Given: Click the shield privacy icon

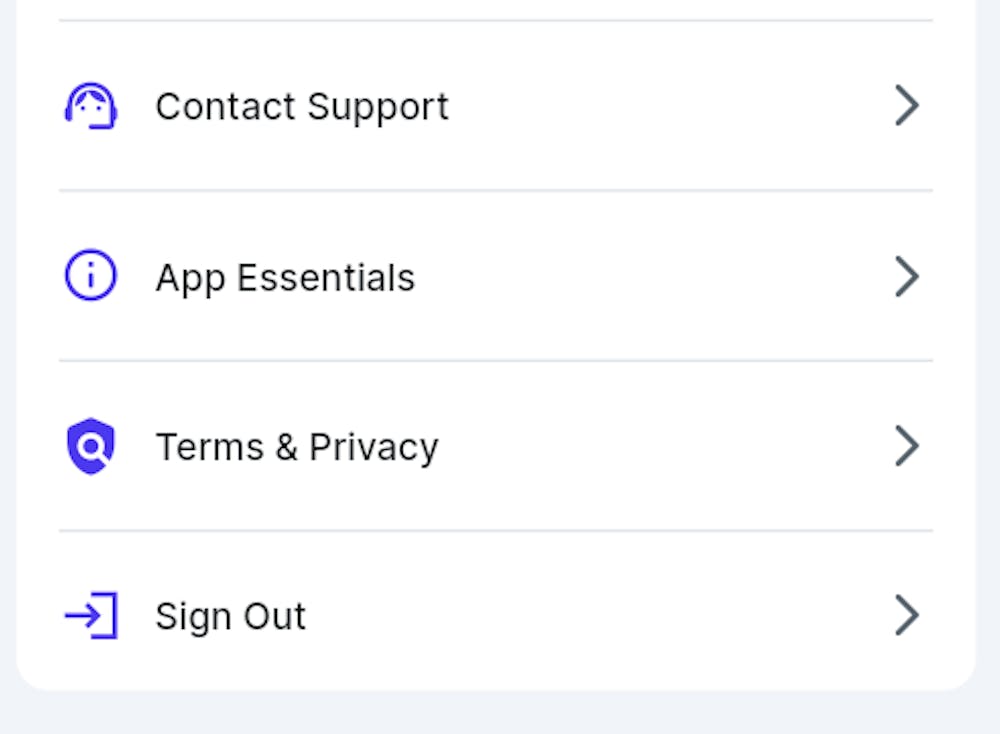Looking at the screenshot, I should 90,445.
